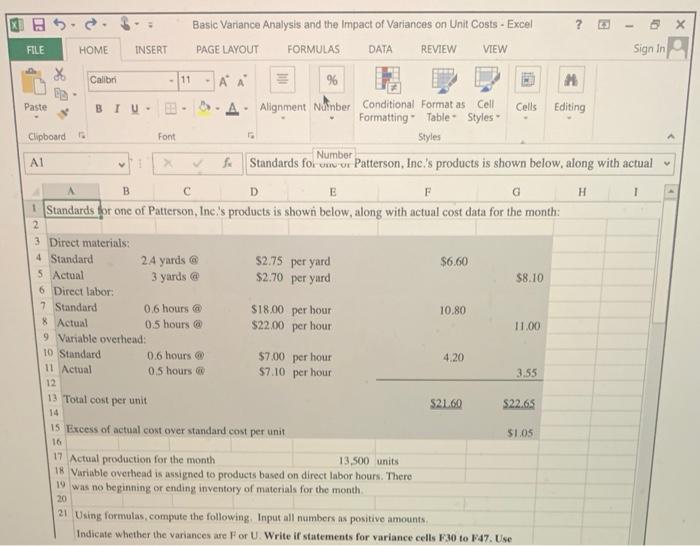
Task: Click the vertical scrollbar up arrow
Action: click(670, 192)
